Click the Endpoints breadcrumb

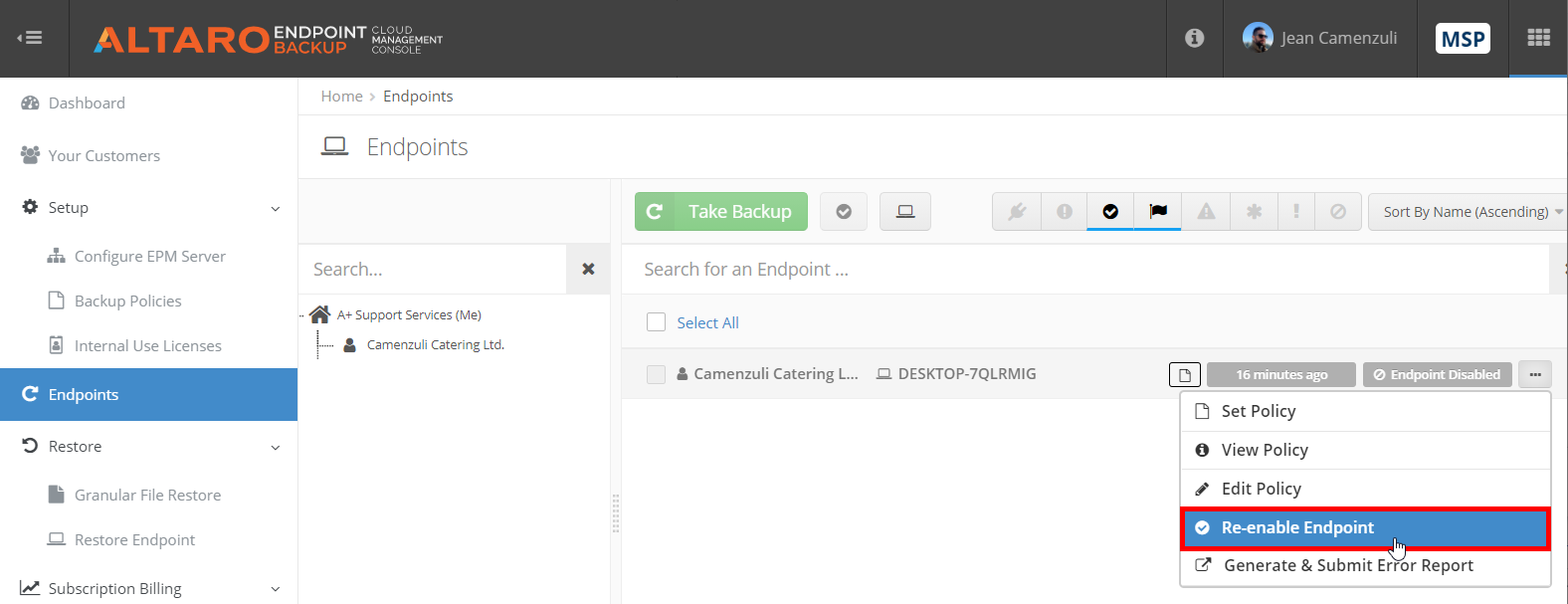pos(418,97)
